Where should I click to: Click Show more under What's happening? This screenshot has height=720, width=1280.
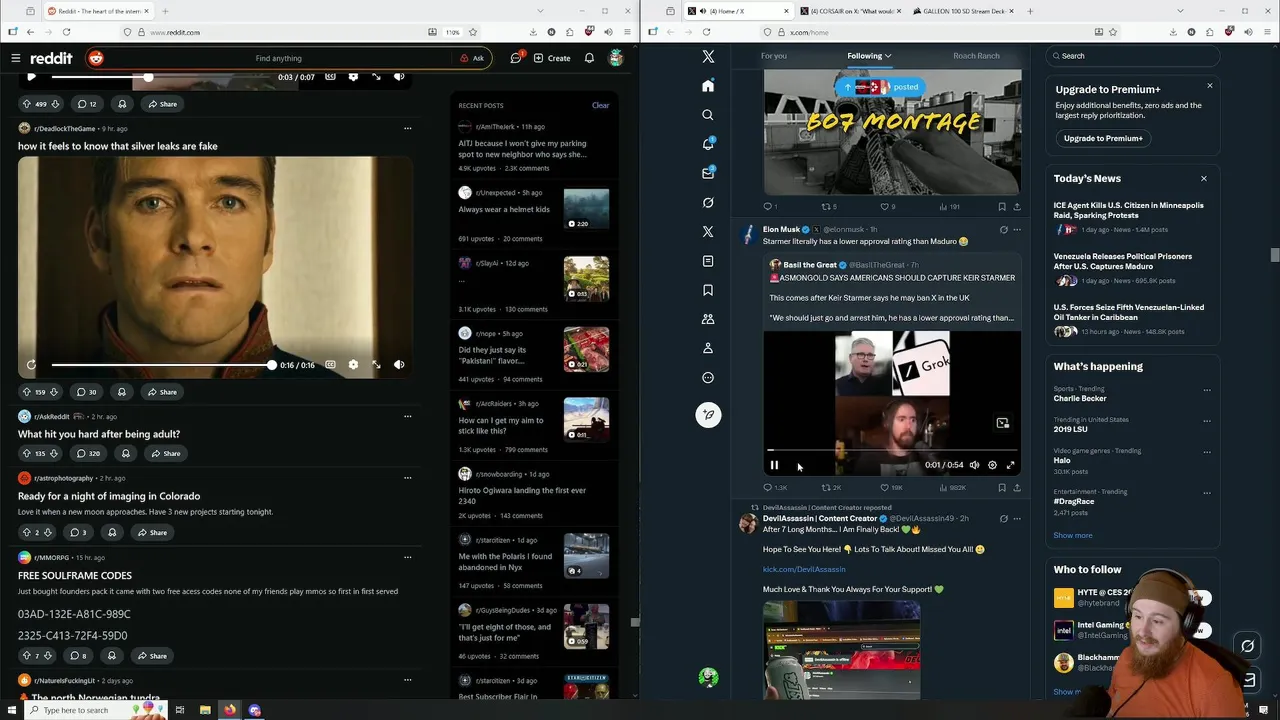(1072, 536)
